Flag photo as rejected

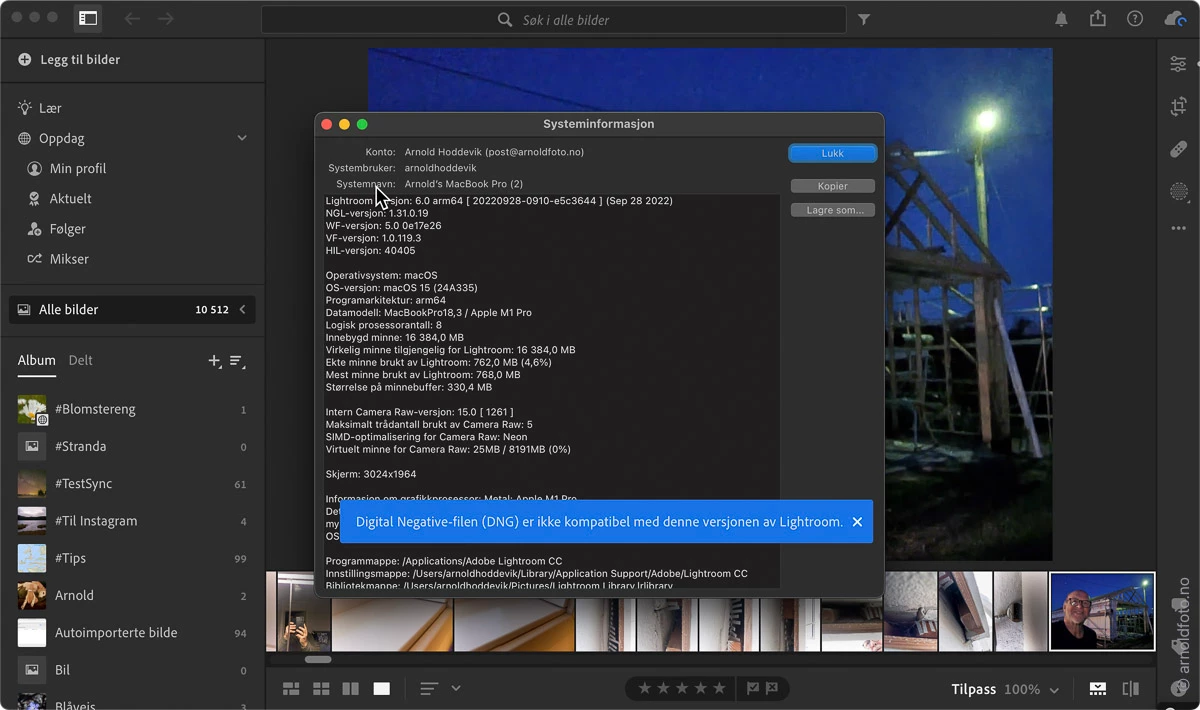pos(773,689)
